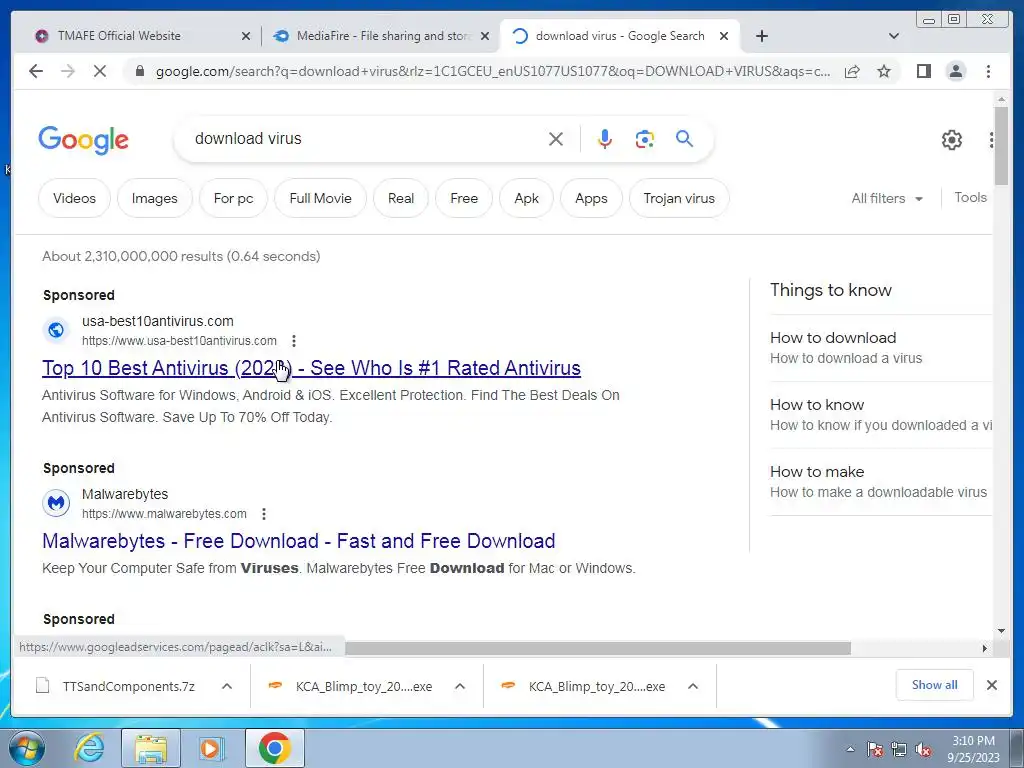Close the downloads bar

pyautogui.click(x=991, y=685)
